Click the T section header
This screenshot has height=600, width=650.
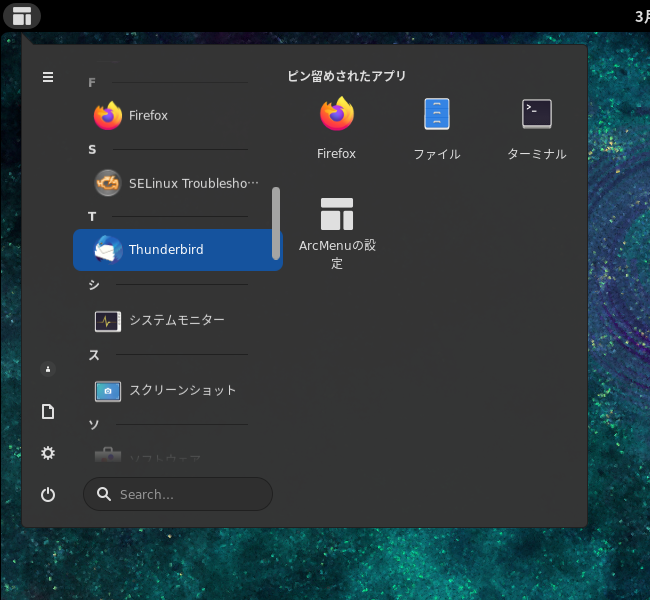point(92,216)
